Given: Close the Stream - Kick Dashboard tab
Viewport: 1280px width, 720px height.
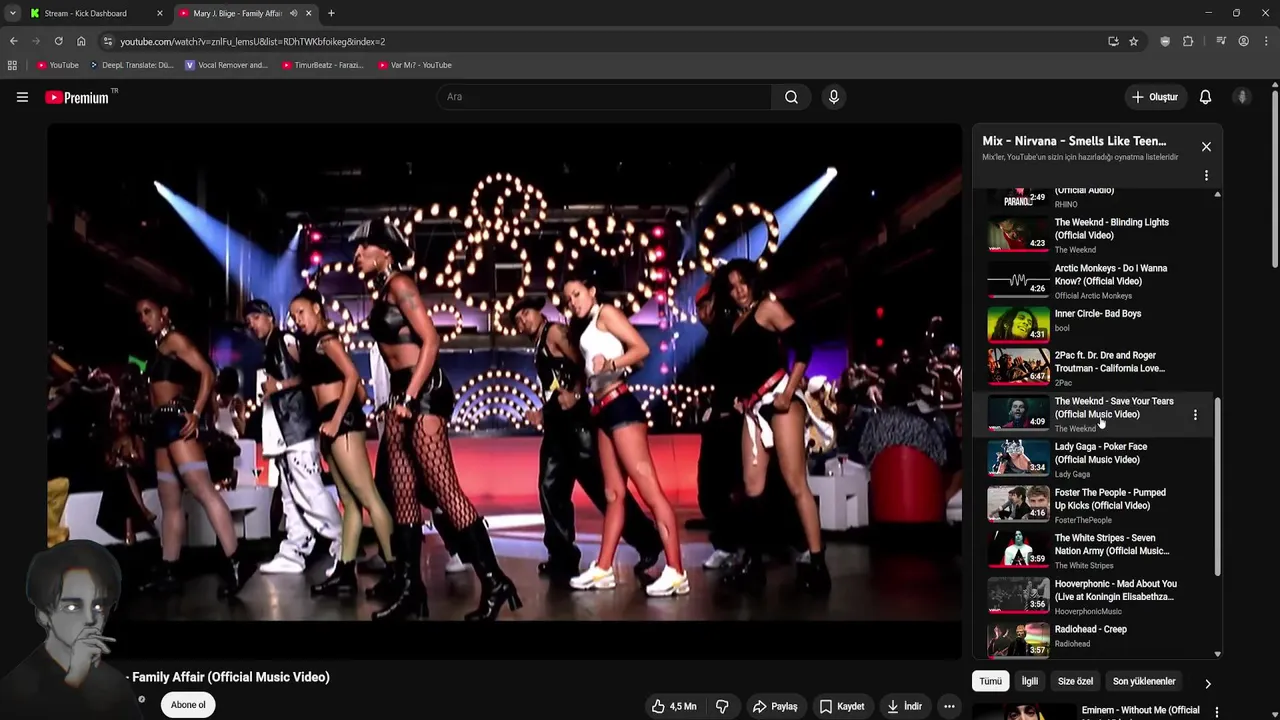Looking at the screenshot, I should click(159, 13).
